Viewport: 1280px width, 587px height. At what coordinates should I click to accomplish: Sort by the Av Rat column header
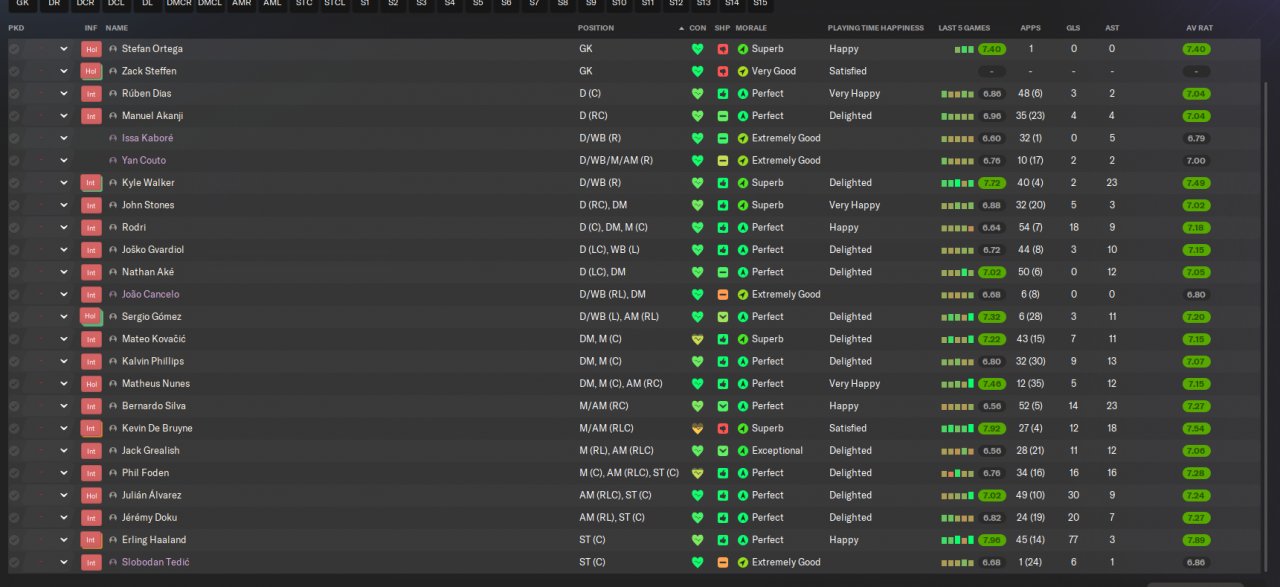[1199, 28]
